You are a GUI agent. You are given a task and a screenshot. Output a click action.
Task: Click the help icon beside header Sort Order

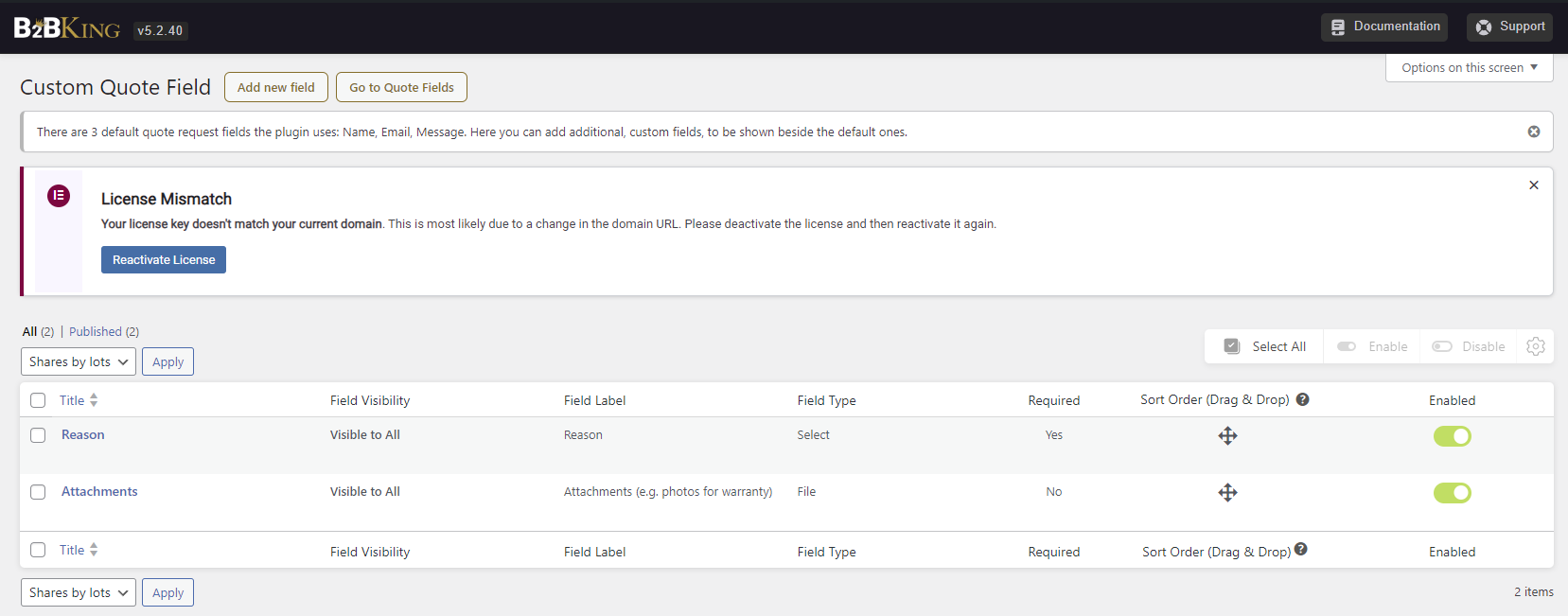(1303, 399)
